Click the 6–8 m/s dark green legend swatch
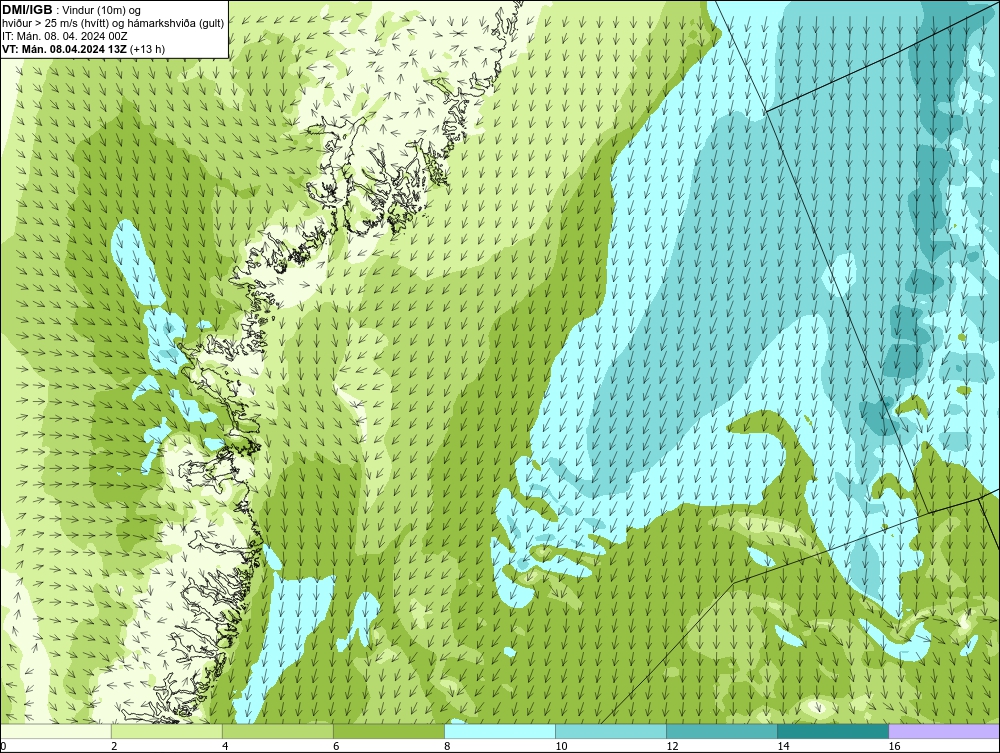Image resolution: width=1000 pixels, height=753 pixels. point(389,731)
